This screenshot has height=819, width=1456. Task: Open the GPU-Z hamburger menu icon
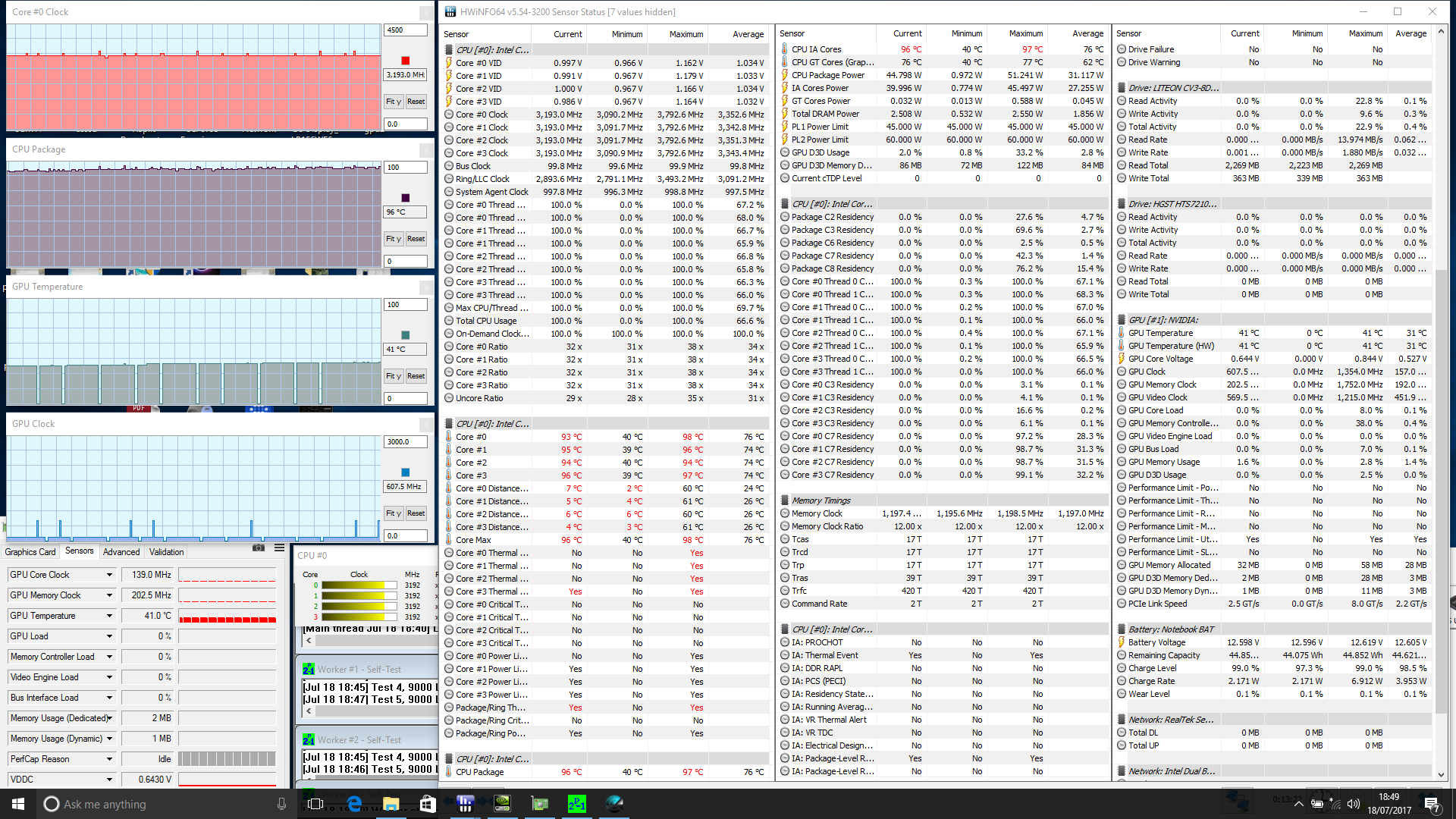pyautogui.click(x=280, y=548)
